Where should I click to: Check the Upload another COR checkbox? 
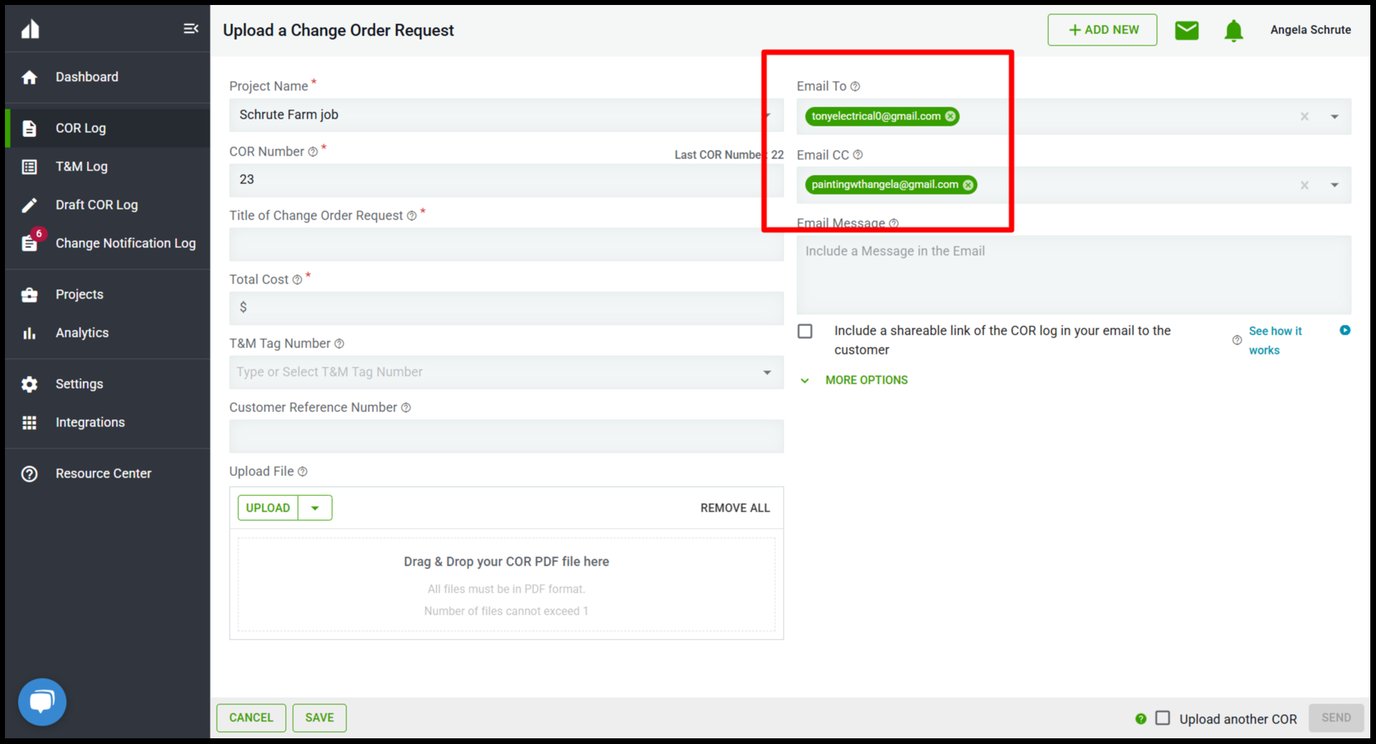[x=1163, y=718]
